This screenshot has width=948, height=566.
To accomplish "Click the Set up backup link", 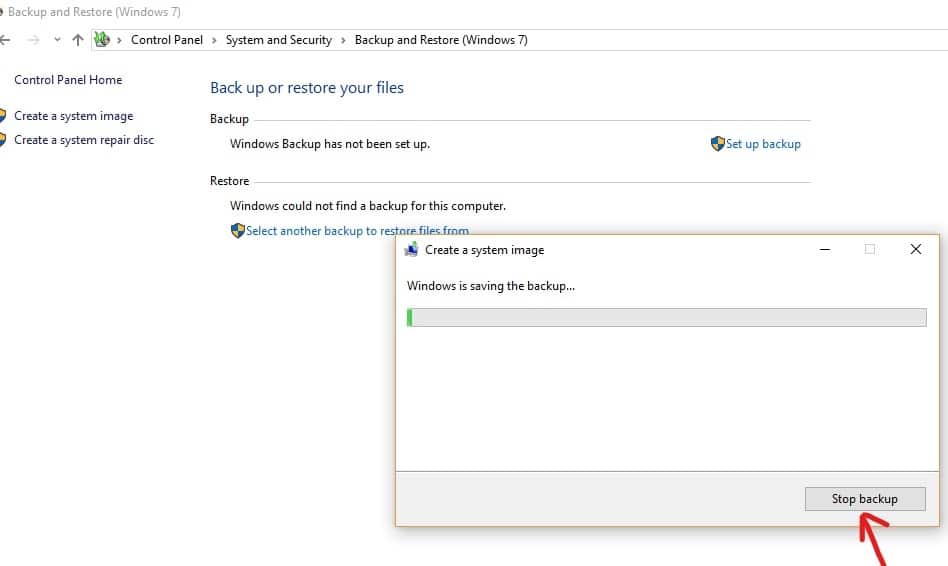I will tap(763, 144).
